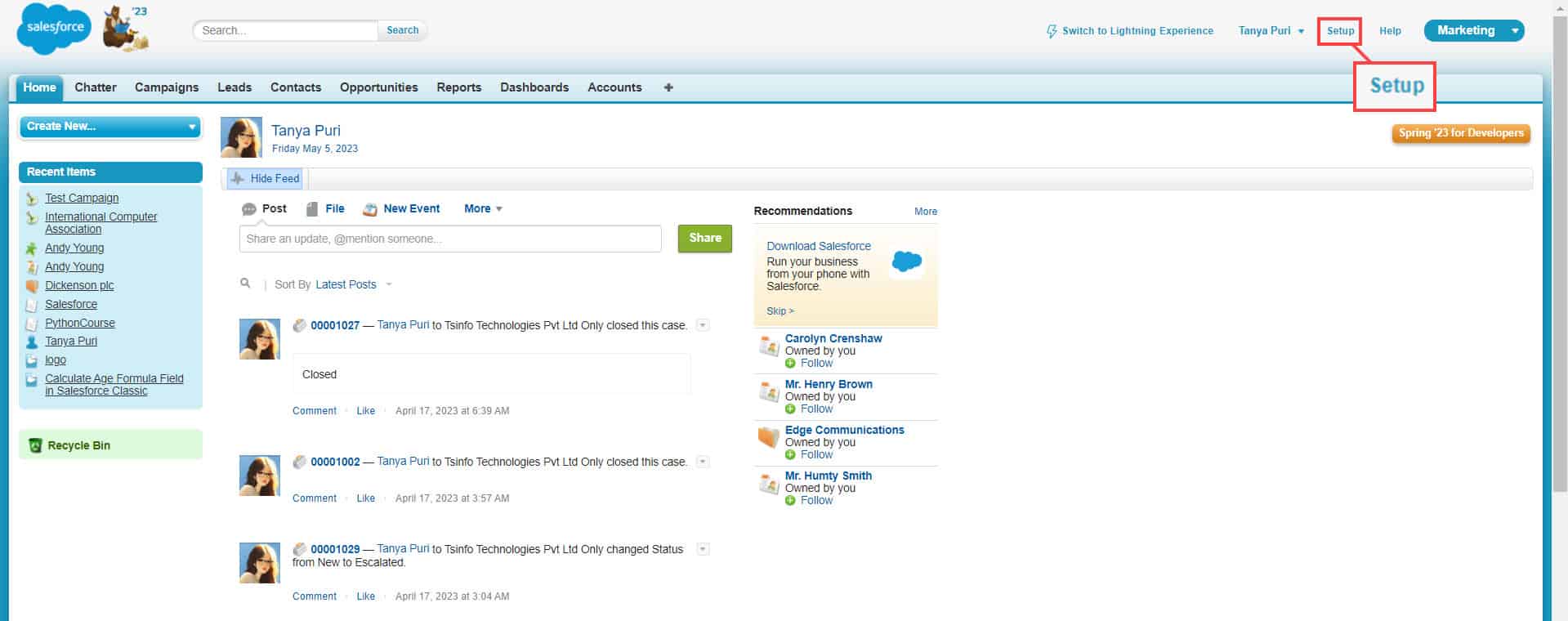Screen dimensions: 1568x621
Task: Open the action arrow on post 00001002
Action: pos(703,462)
